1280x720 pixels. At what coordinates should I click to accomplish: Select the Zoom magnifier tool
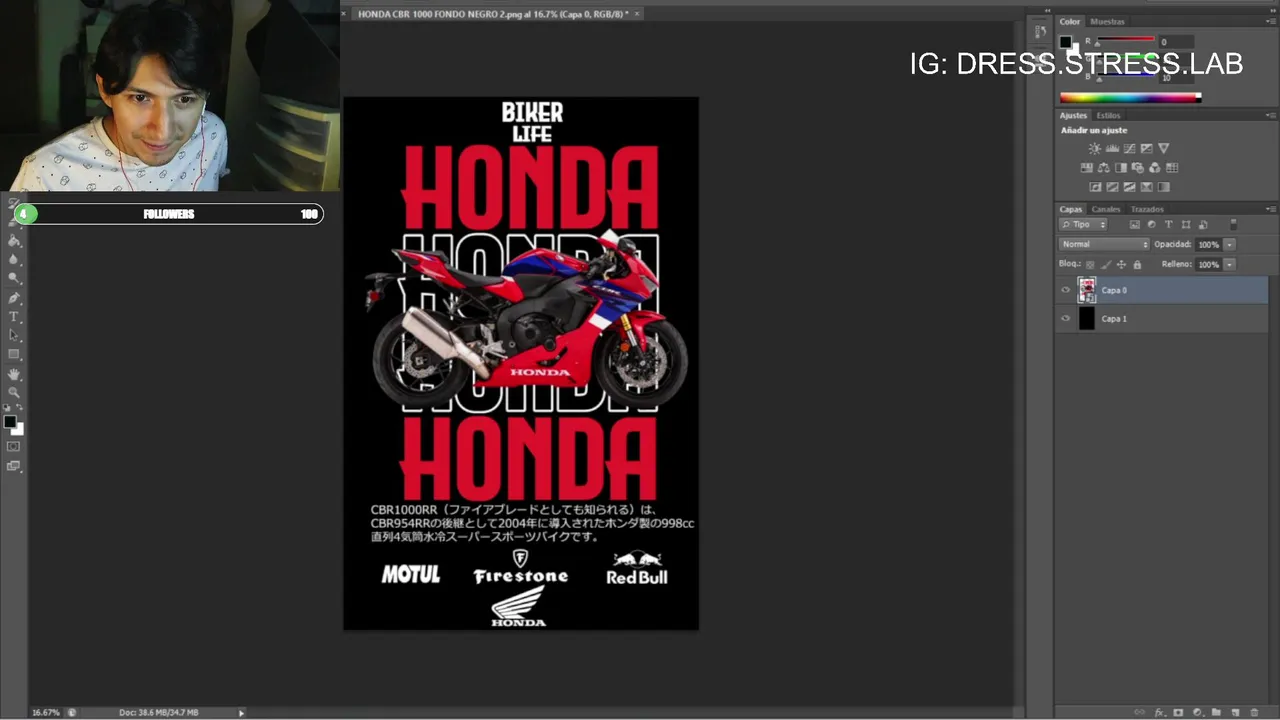[x=14, y=392]
